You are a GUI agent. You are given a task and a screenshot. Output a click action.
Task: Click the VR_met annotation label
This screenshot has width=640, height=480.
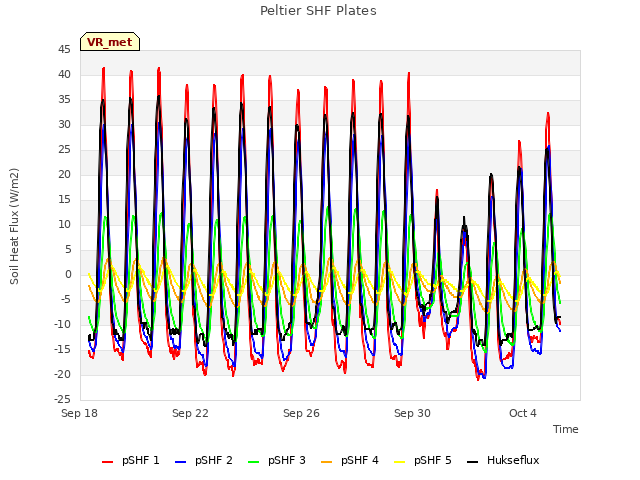(110, 42)
